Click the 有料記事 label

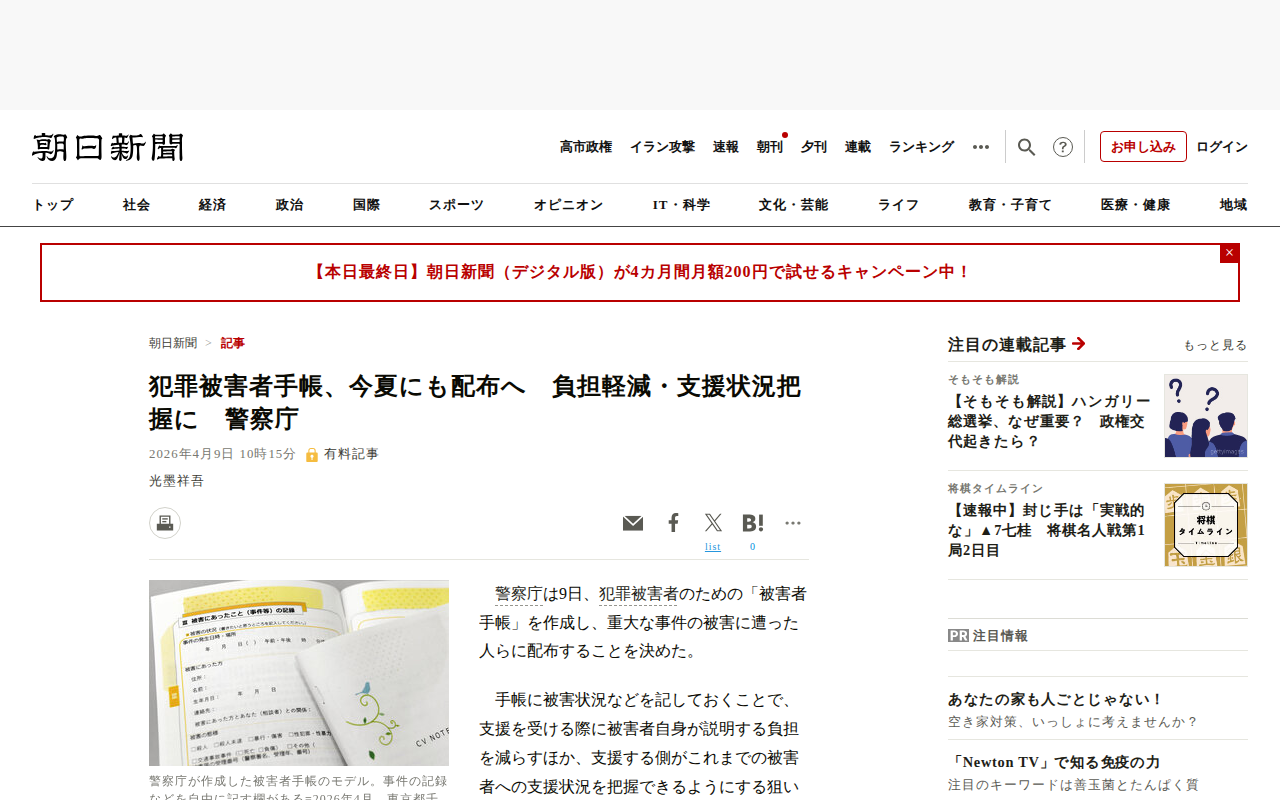(351, 454)
